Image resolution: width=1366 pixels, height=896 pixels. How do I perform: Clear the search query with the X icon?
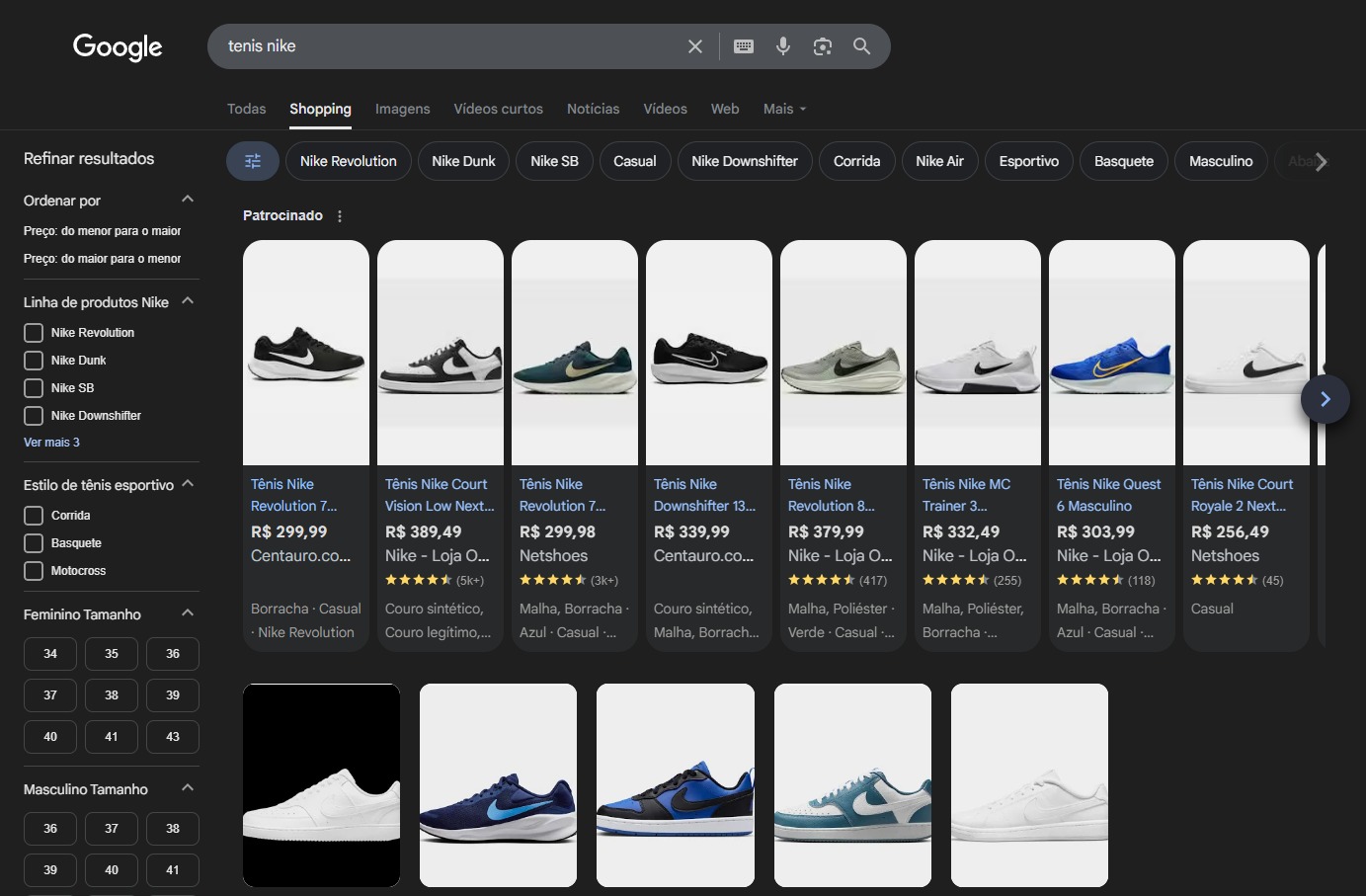pyautogui.click(x=694, y=45)
